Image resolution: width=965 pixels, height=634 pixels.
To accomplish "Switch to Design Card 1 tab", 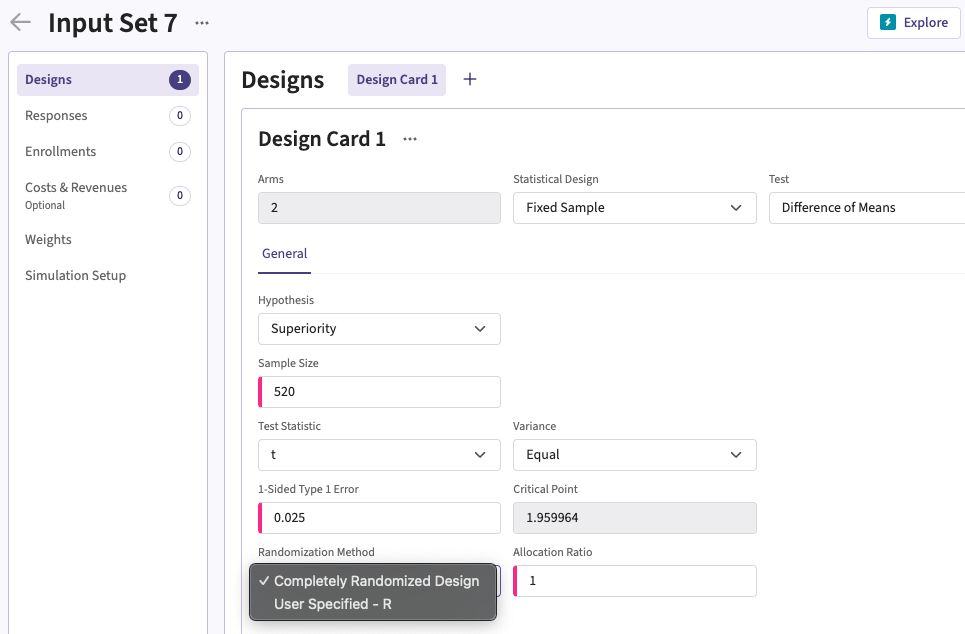I will click(x=397, y=80).
